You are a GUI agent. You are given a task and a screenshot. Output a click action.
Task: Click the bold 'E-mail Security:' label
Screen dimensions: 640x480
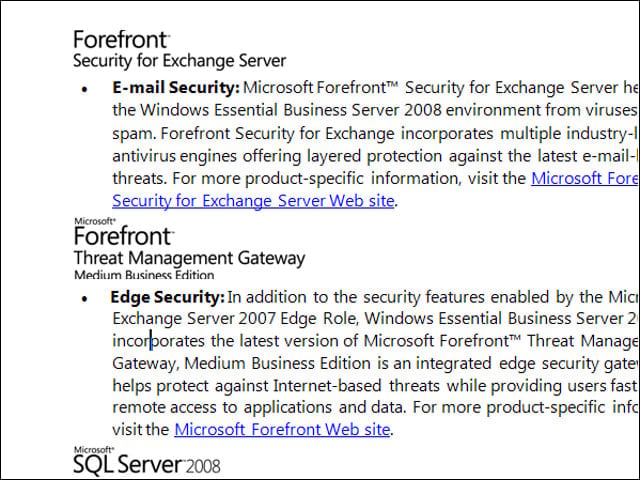(x=176, y=88)
